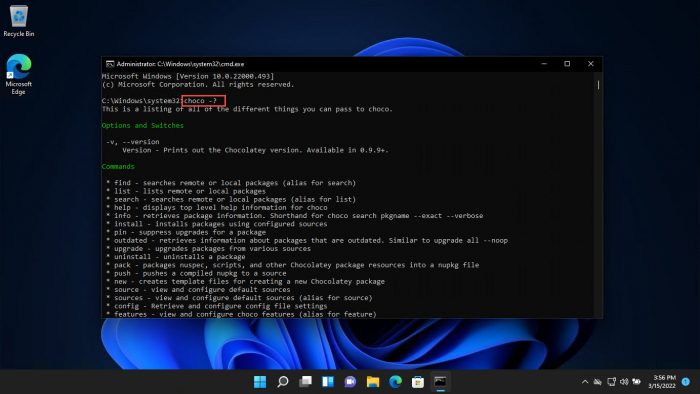Viewport: 700px width, 394px height.
Task: Click the 'pin - suppress upgrades' line
Action: [186, 232]
